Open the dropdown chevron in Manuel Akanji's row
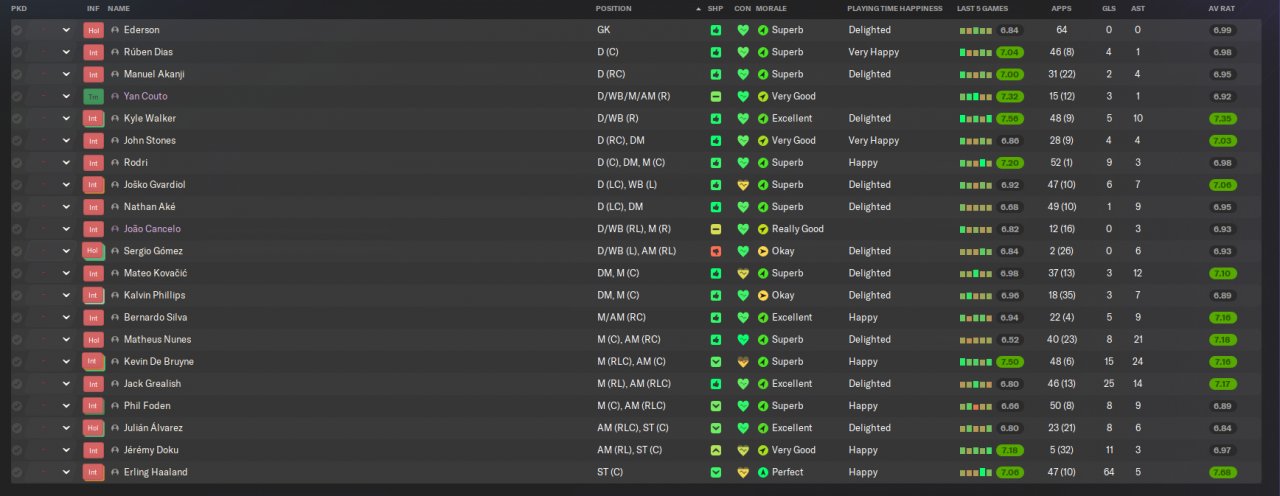The width and height of the screenshot is (1280, 496). pyautogui.click(x=67, y=74)
